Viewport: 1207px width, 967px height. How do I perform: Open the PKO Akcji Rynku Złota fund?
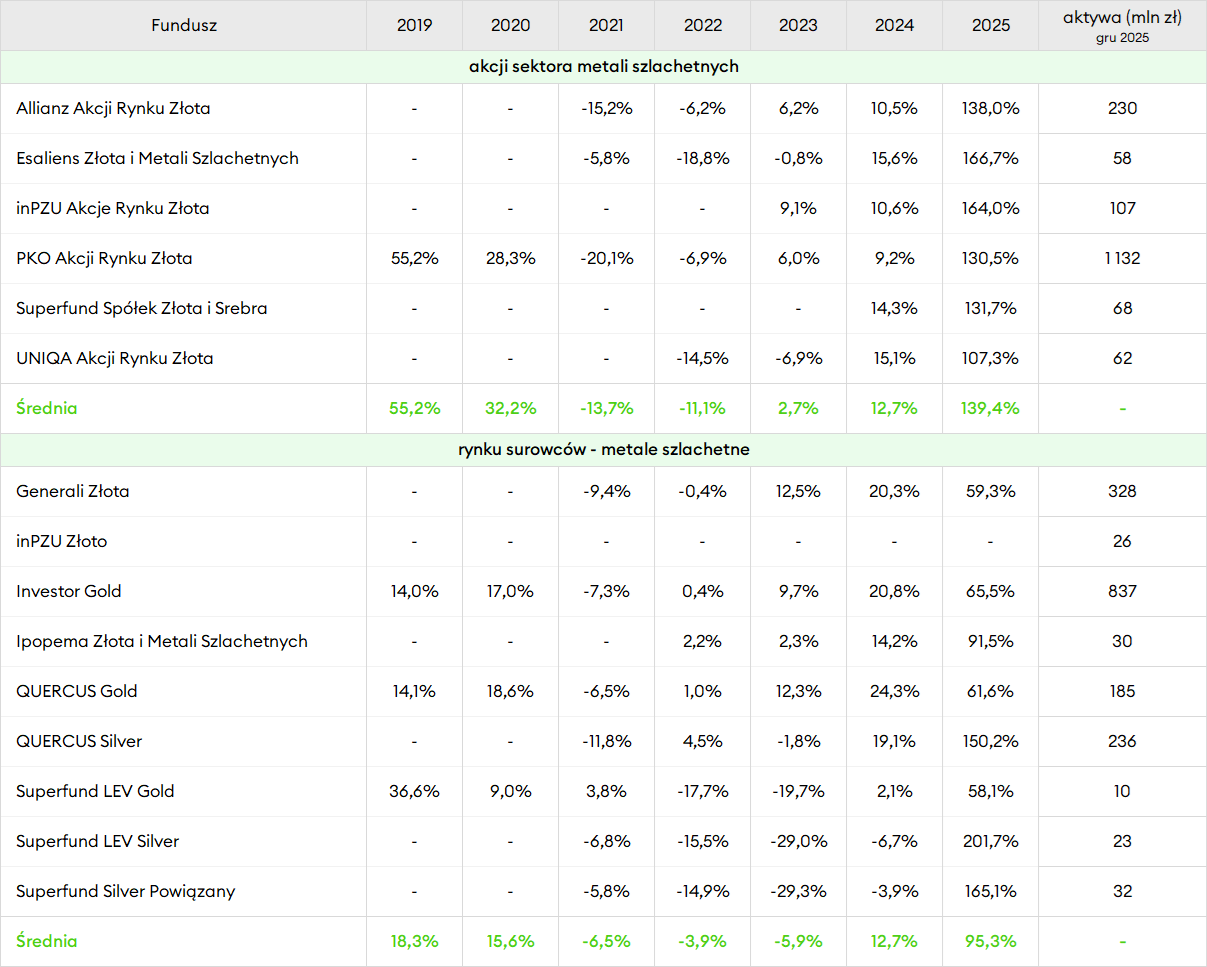(x=104, y=258)
